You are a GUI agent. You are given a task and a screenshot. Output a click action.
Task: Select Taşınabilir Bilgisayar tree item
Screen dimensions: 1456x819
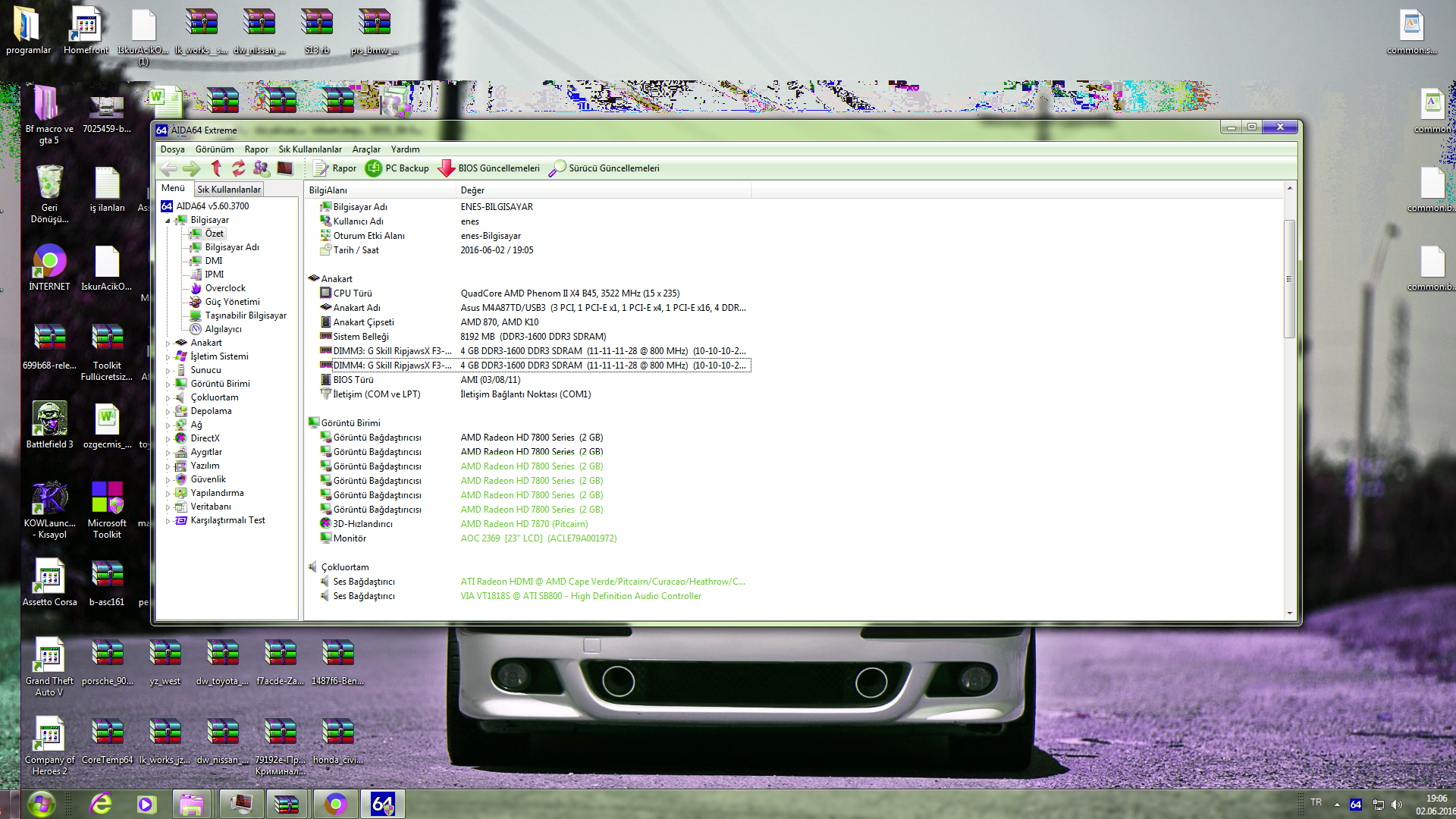(245, 315)
